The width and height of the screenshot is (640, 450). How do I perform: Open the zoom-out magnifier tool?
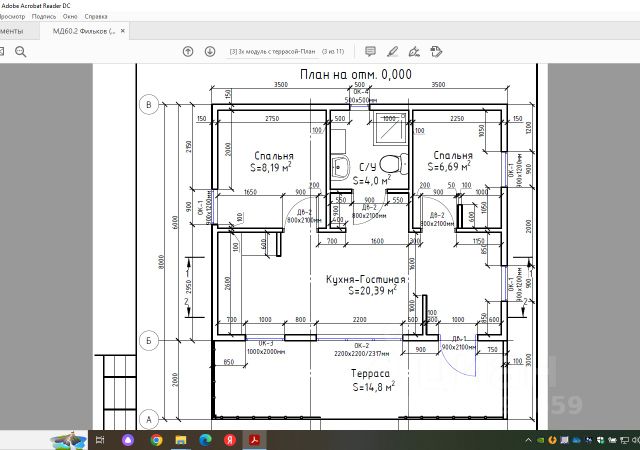click(x=20, y=51)
